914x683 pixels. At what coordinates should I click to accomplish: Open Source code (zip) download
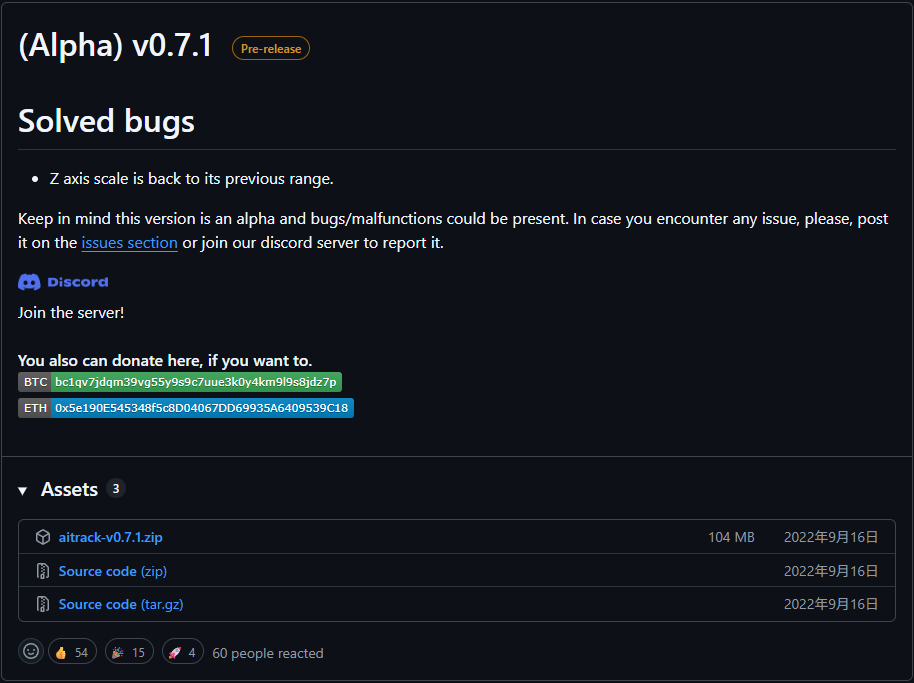(113, 570)
